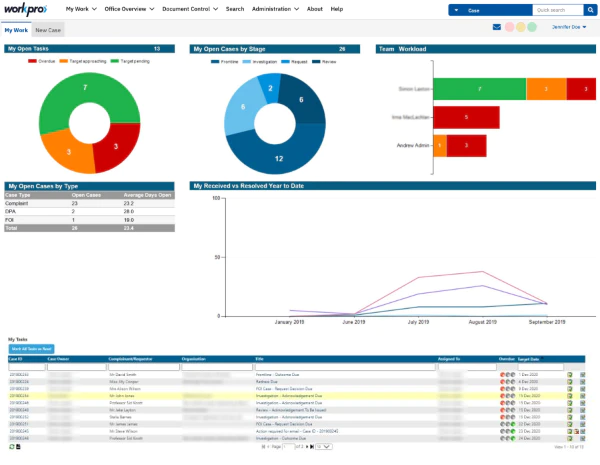Click the Quick search input field

tap(558, 10)
